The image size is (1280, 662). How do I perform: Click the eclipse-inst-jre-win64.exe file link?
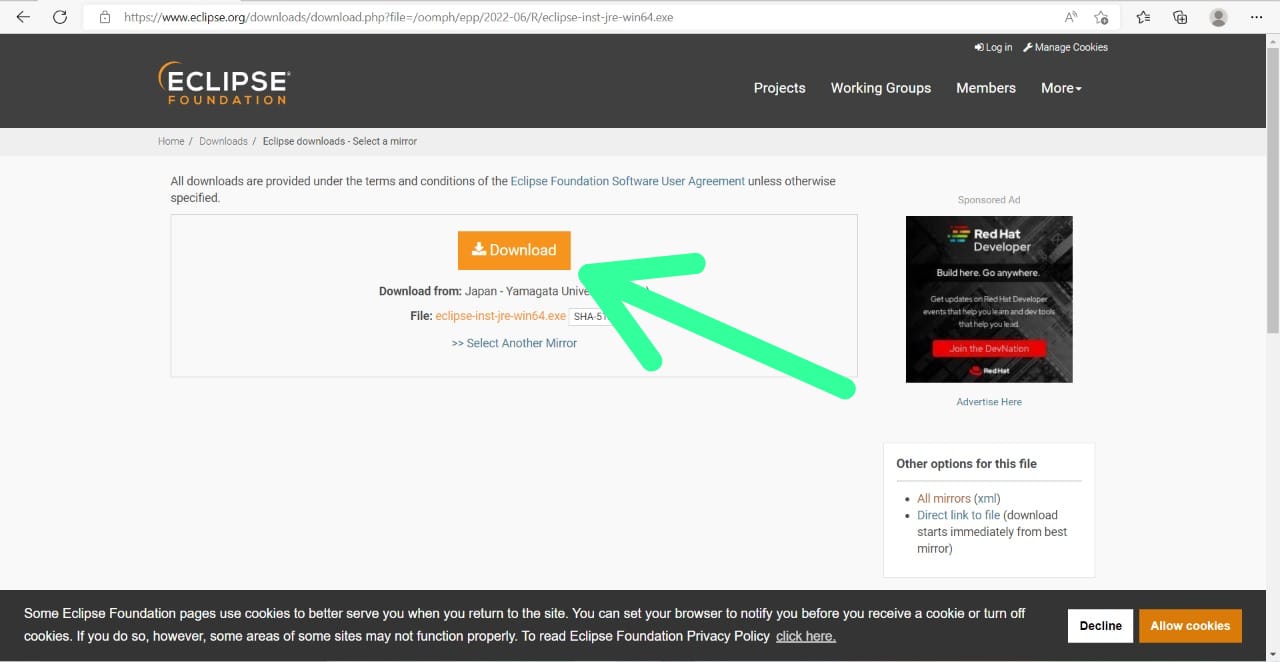pos(500,316)
